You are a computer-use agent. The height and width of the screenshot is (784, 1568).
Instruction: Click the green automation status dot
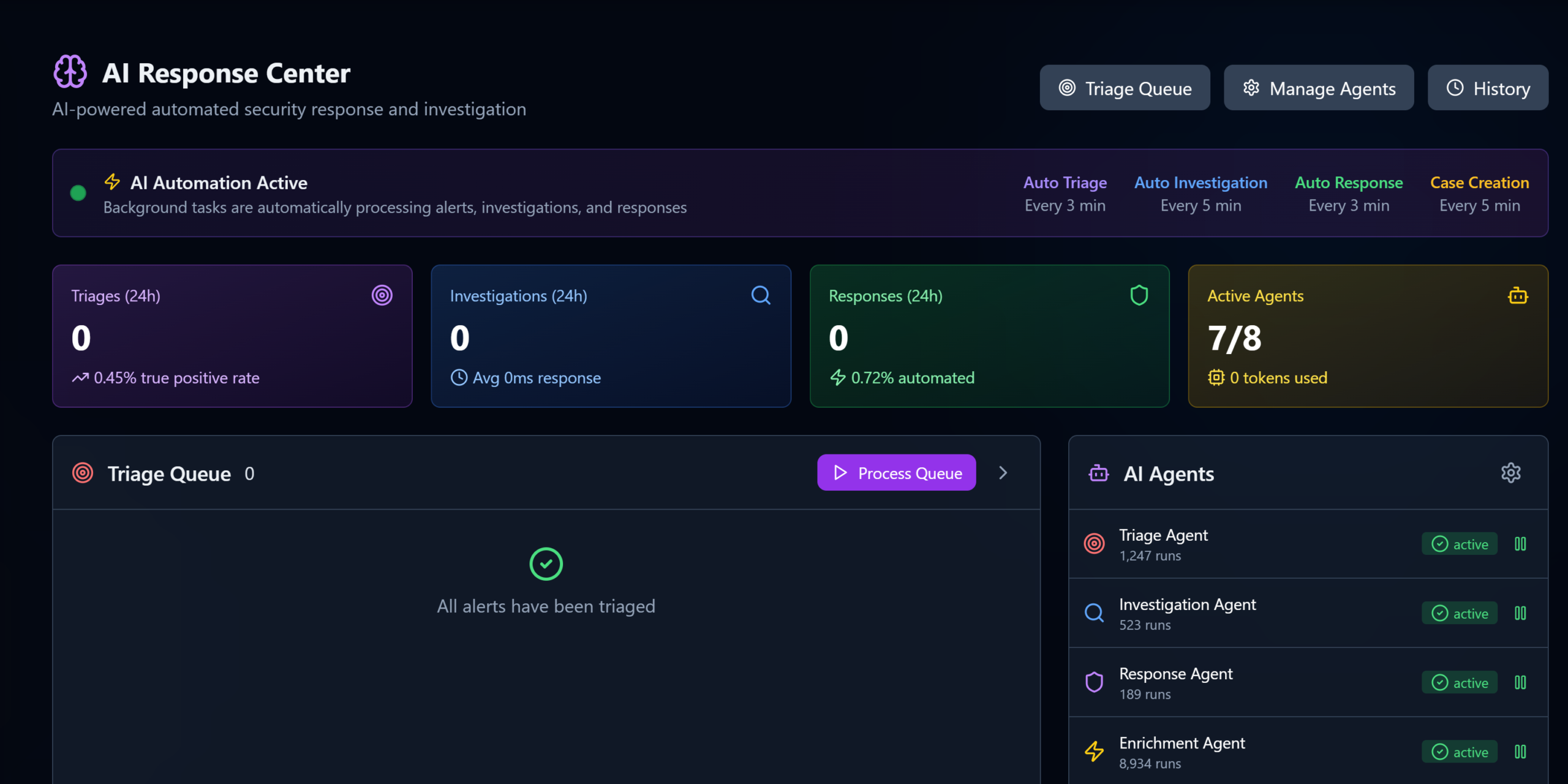pos(78,194)
